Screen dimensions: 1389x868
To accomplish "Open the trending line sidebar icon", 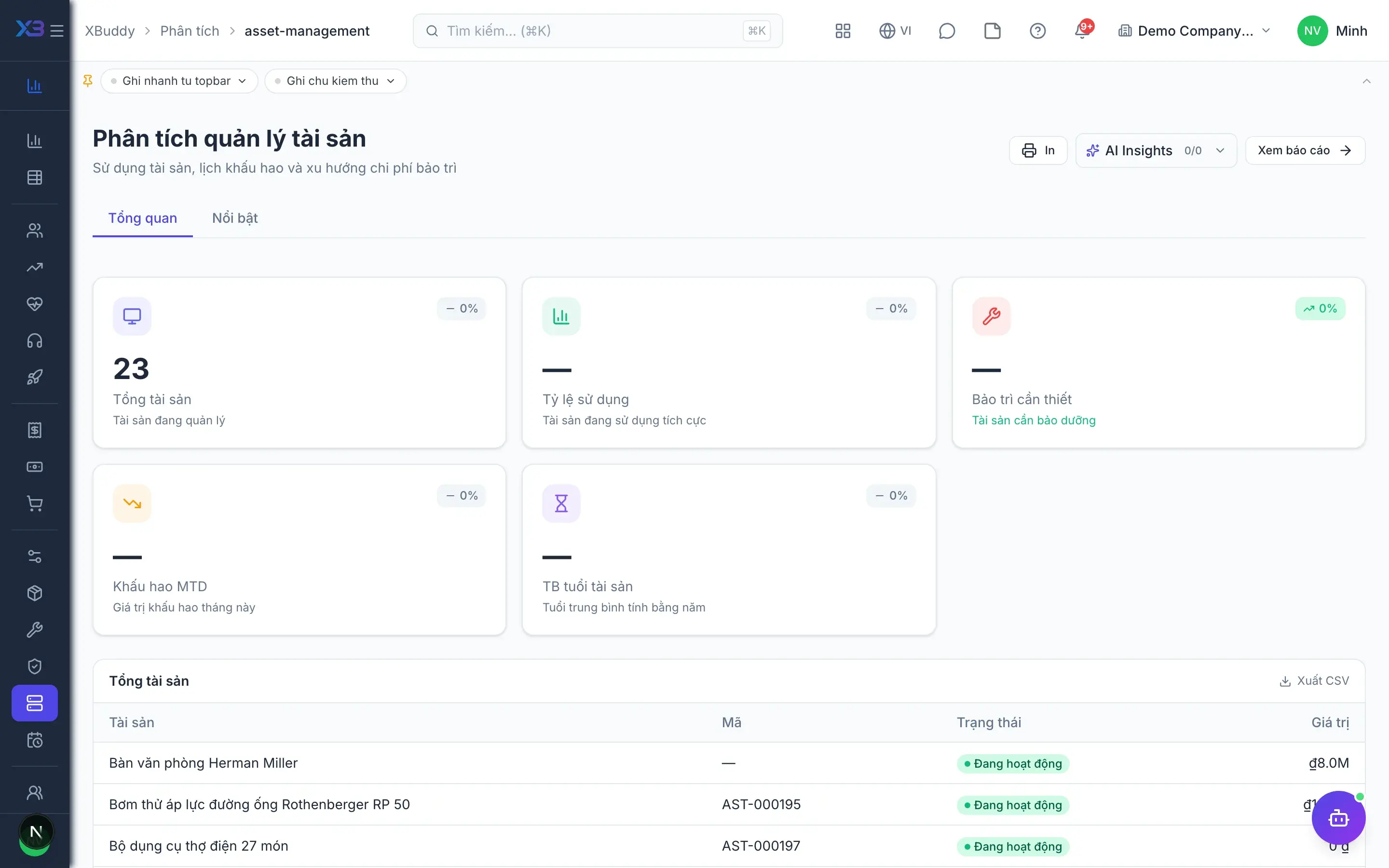I will coord(34,267).
